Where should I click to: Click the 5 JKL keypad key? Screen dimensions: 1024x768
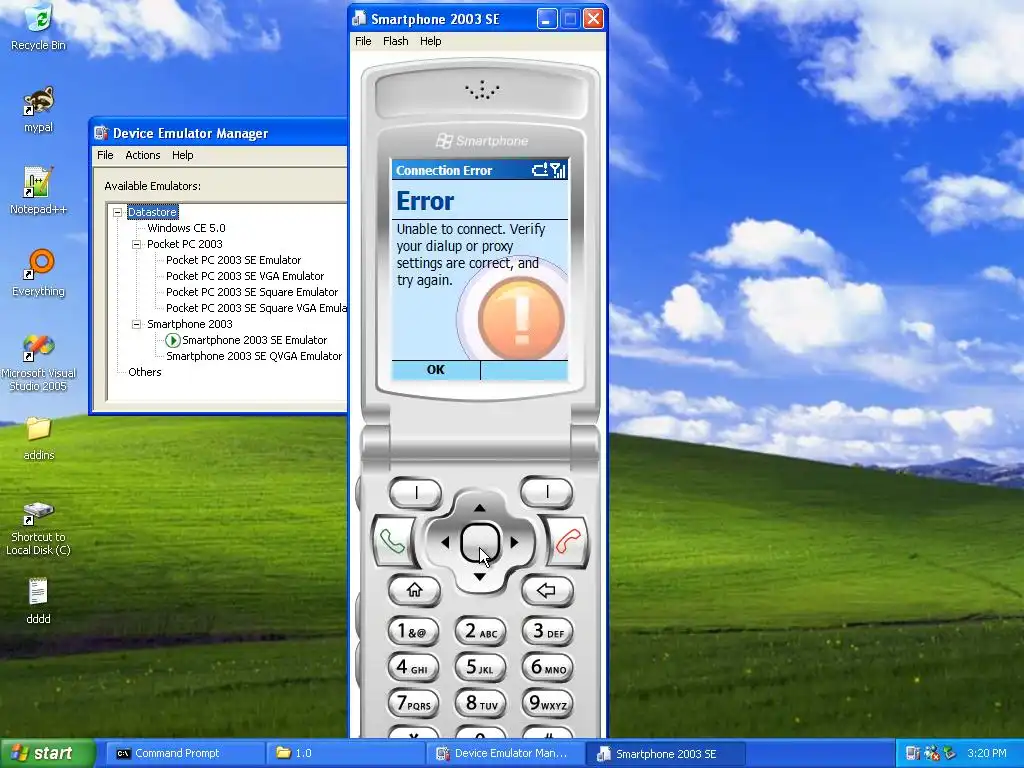click(480, 667)
